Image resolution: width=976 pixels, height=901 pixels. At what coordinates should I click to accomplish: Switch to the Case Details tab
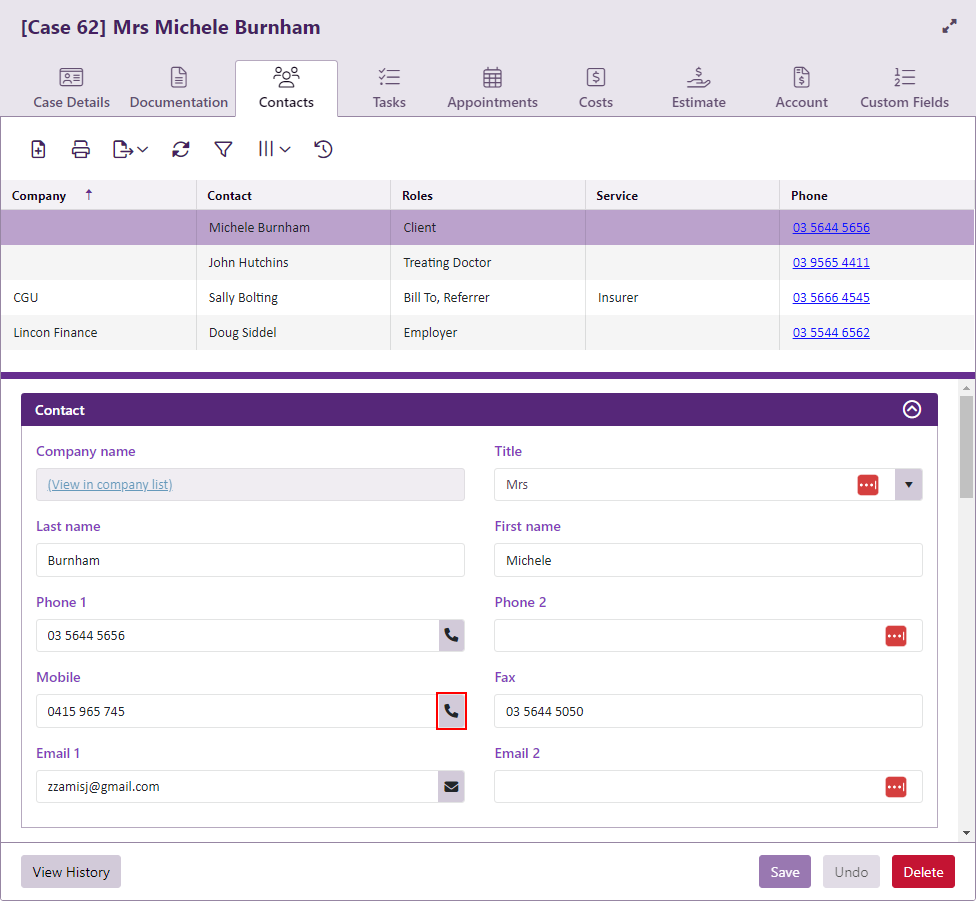(x=72, y=88)
